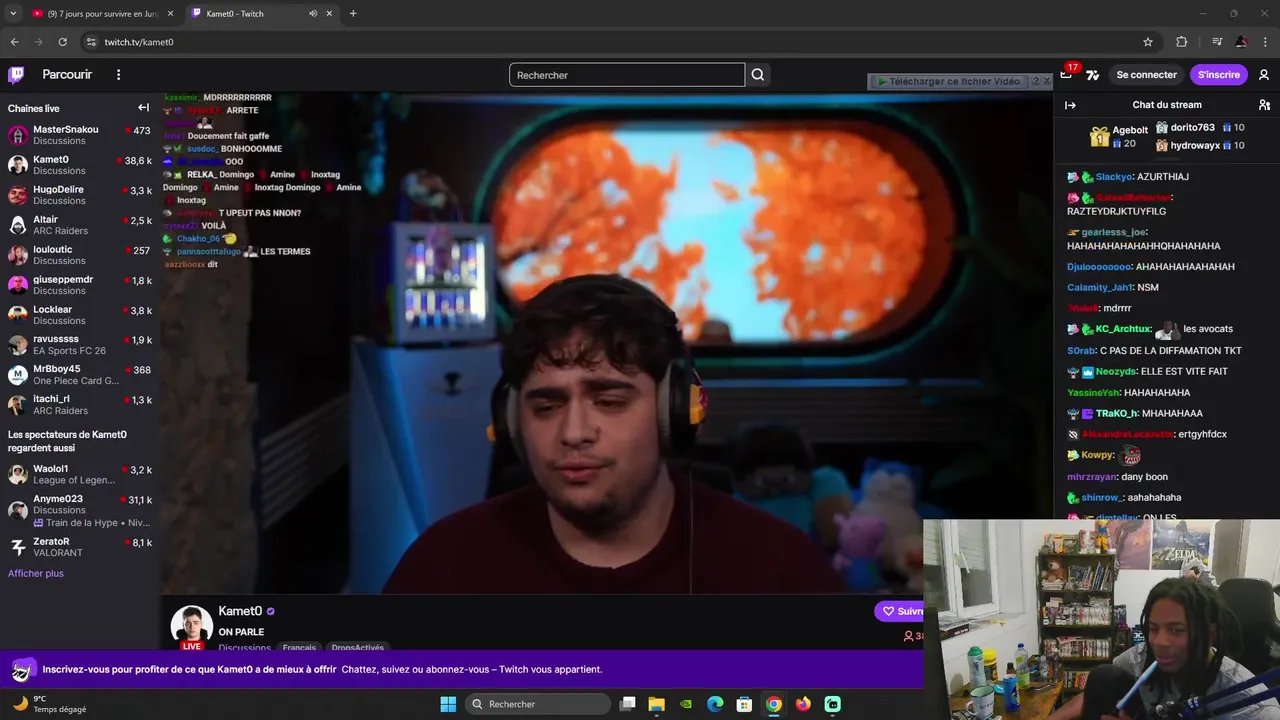Collapse the stream chat panel
The width and height of the screenshot is (1280, 720).
[1070, 105]
